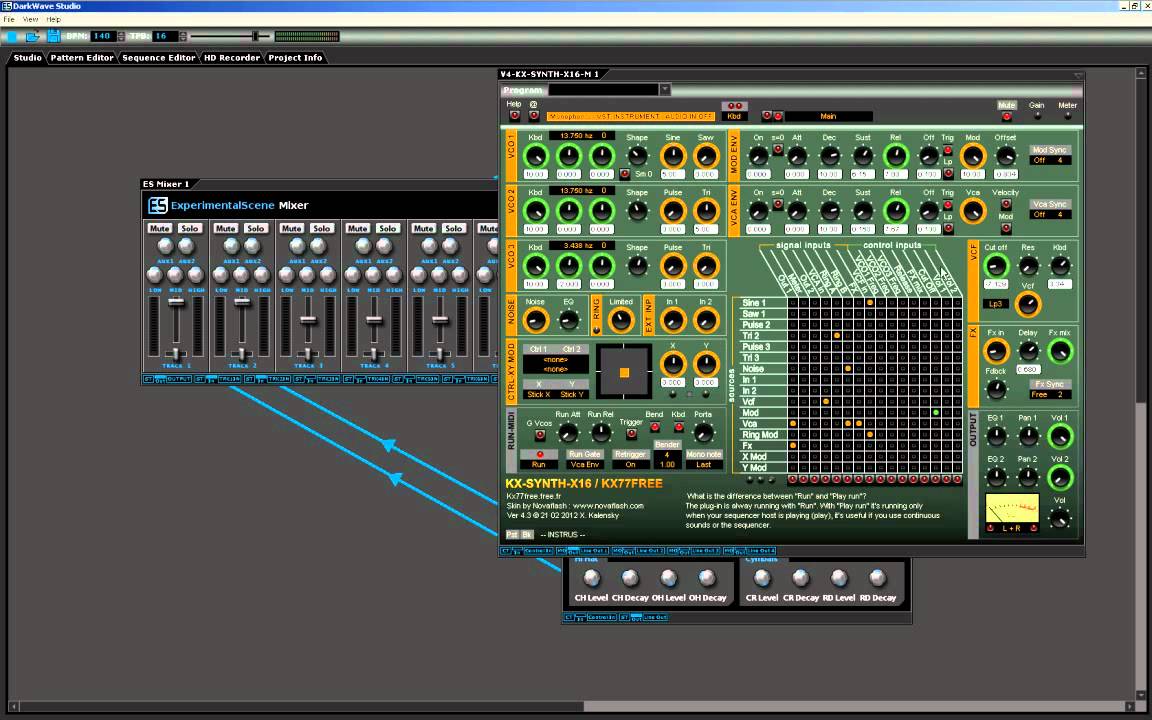The width and height of the screenshot is (1152, 720).
Task: Open the View menu
Action: tap(30, 19)
